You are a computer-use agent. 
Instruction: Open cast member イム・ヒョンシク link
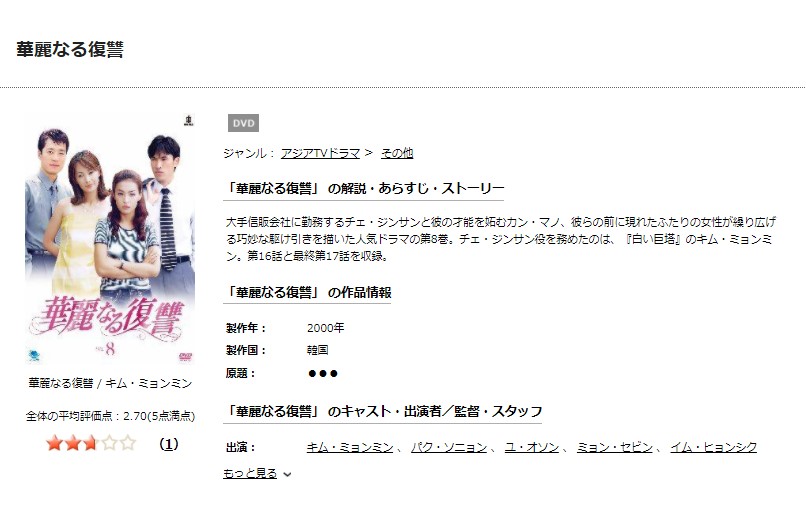[x=713, y=447]
